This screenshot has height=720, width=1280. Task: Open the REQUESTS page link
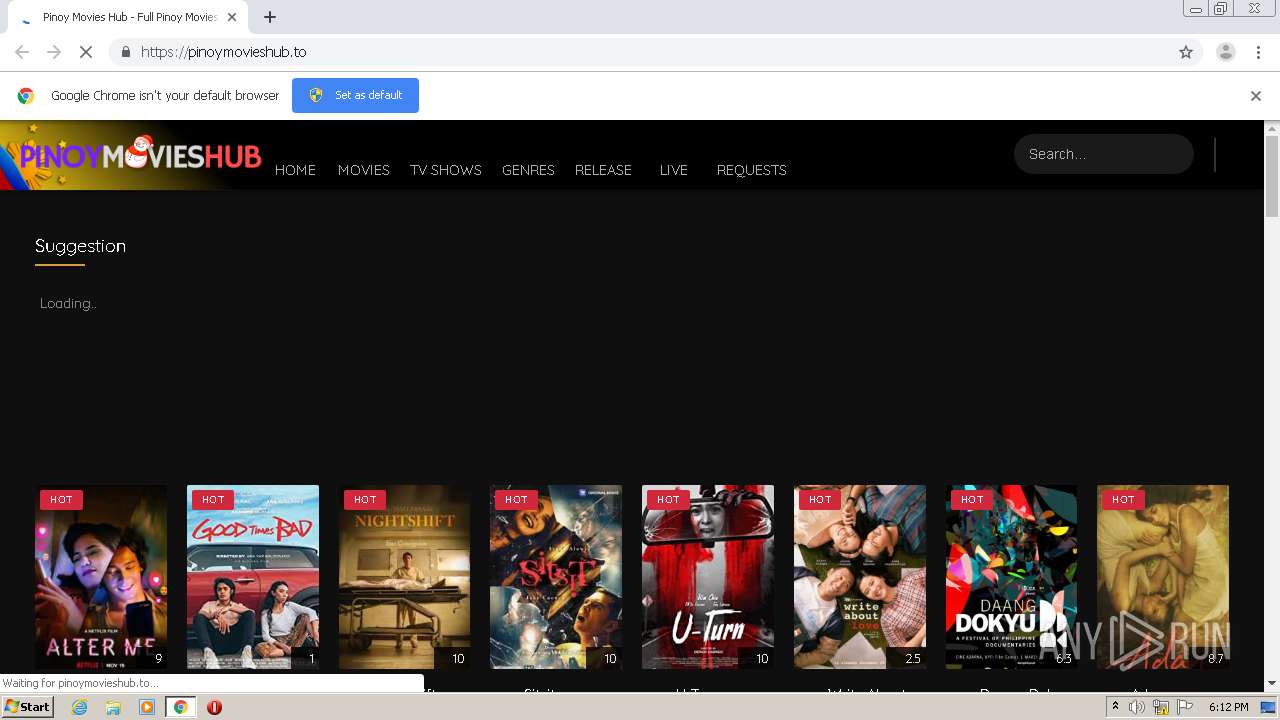click(x=751, y=170)
